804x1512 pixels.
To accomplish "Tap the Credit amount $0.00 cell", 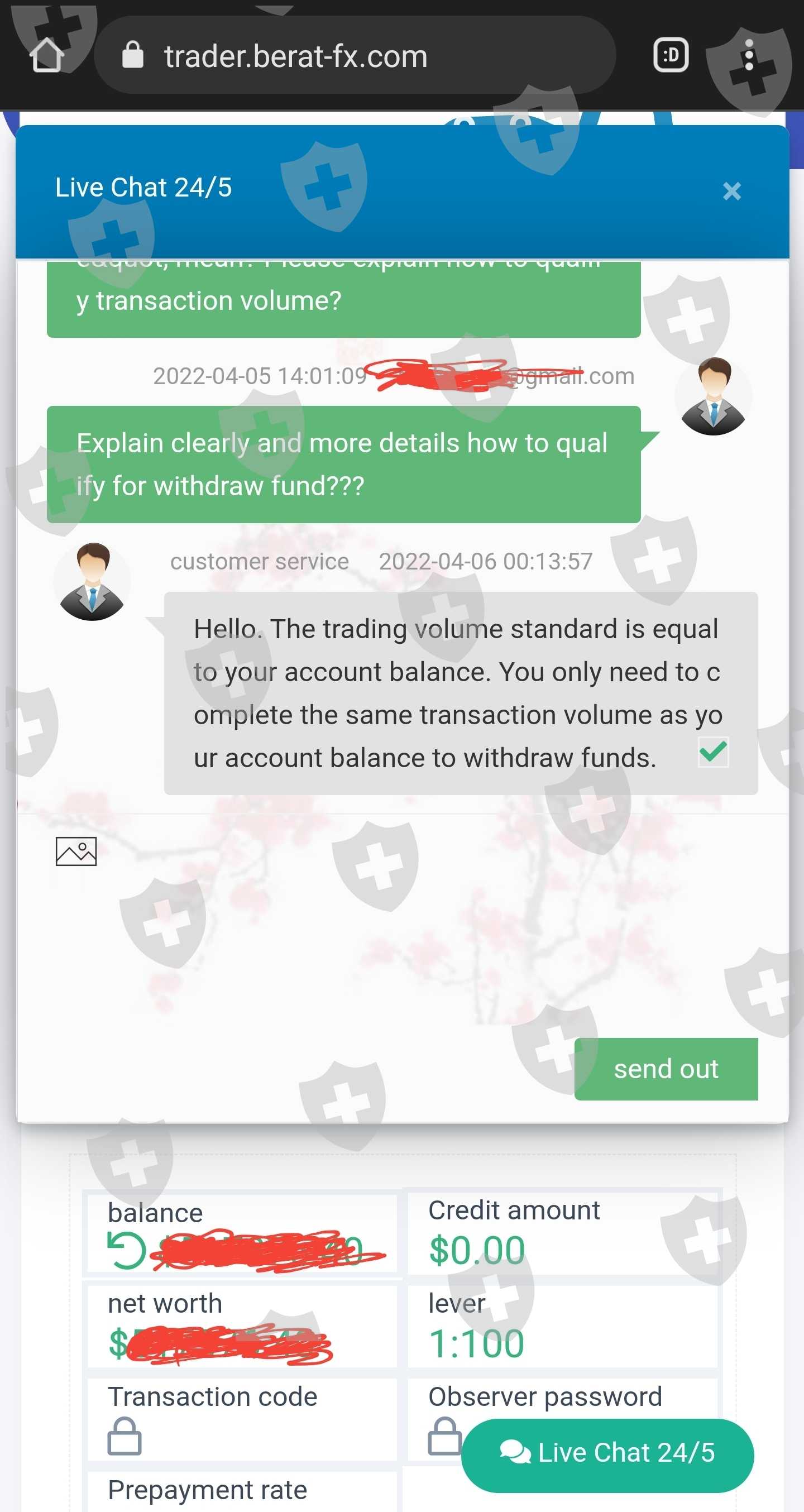I will pos(563,1233).
